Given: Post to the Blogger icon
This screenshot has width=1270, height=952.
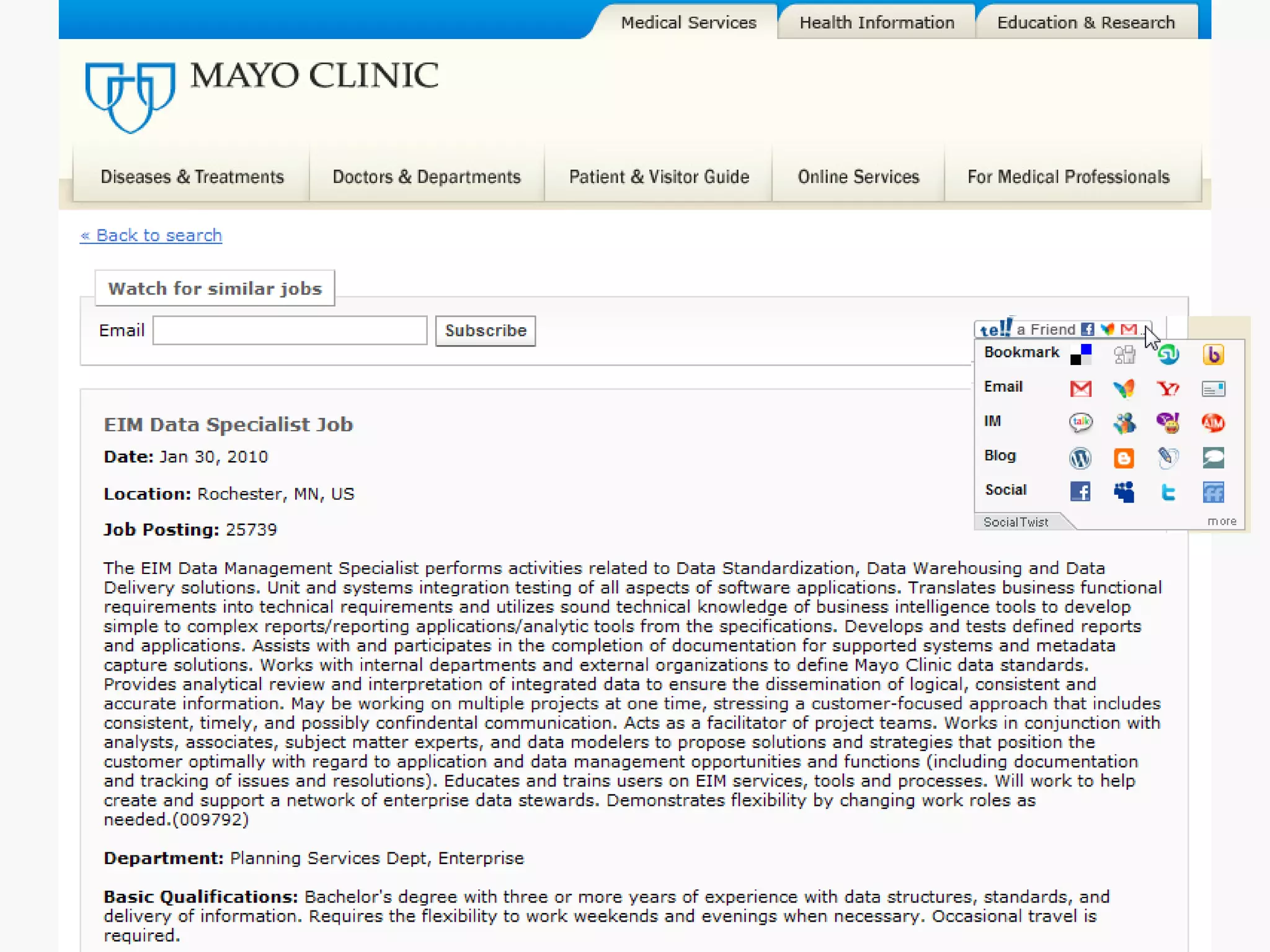Looking at the screenshot, I should pos(1124,458).
